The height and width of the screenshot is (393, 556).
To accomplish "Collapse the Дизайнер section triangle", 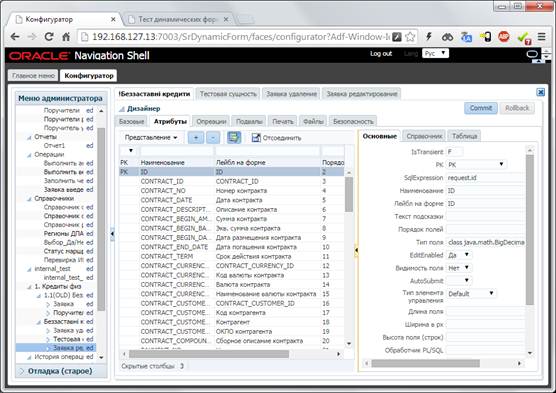I will click(x=122, y=109).
